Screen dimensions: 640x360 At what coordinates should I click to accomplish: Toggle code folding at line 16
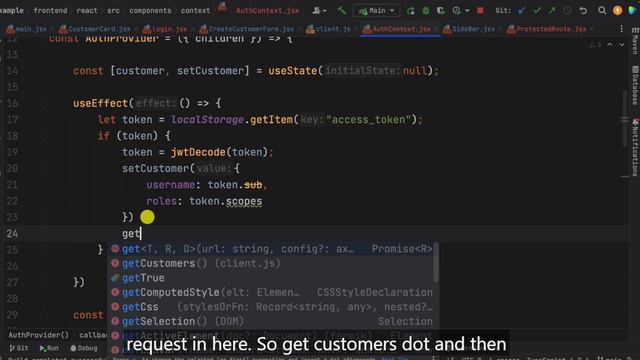[x=44, y=103]
